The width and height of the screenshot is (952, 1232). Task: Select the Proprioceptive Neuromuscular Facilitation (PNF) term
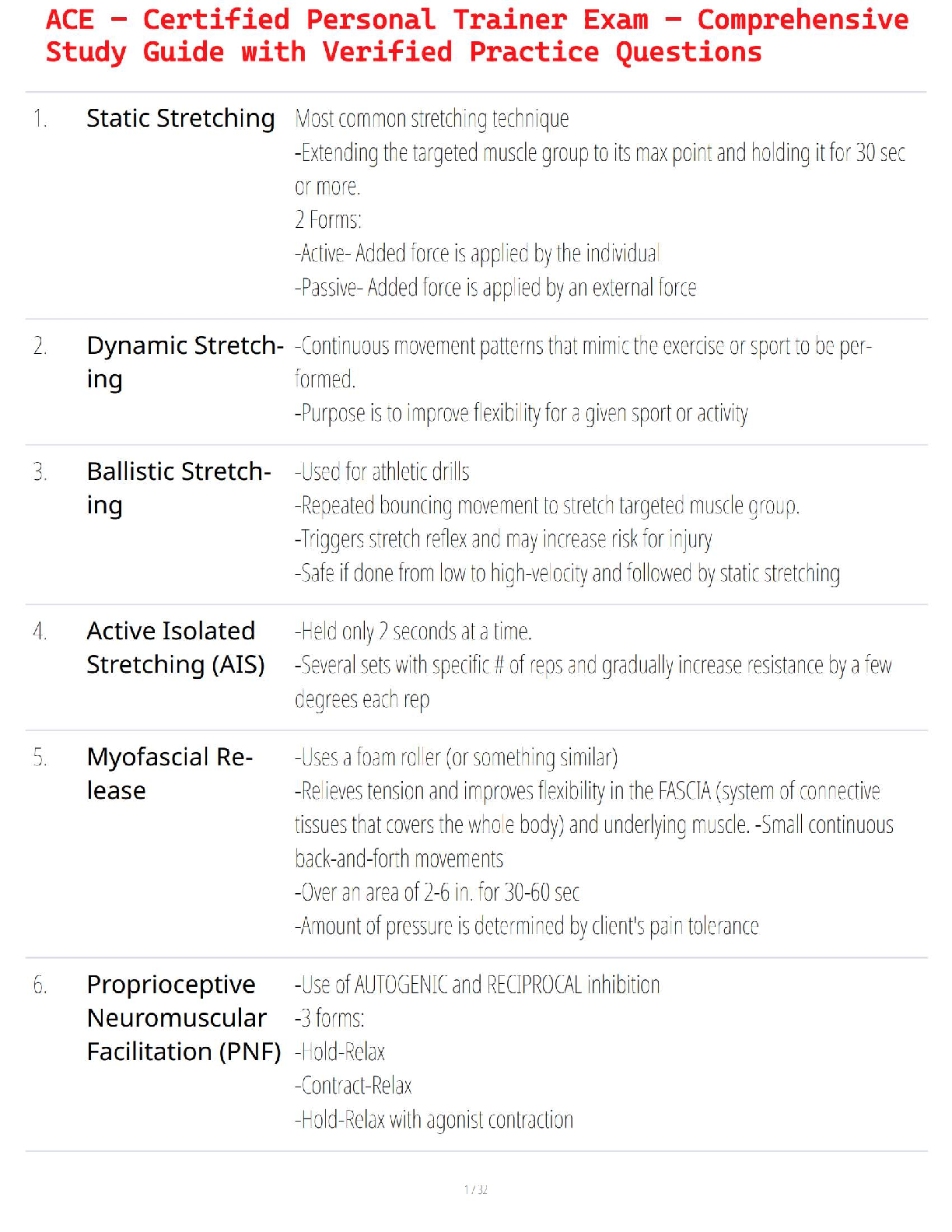point(184,1017)
